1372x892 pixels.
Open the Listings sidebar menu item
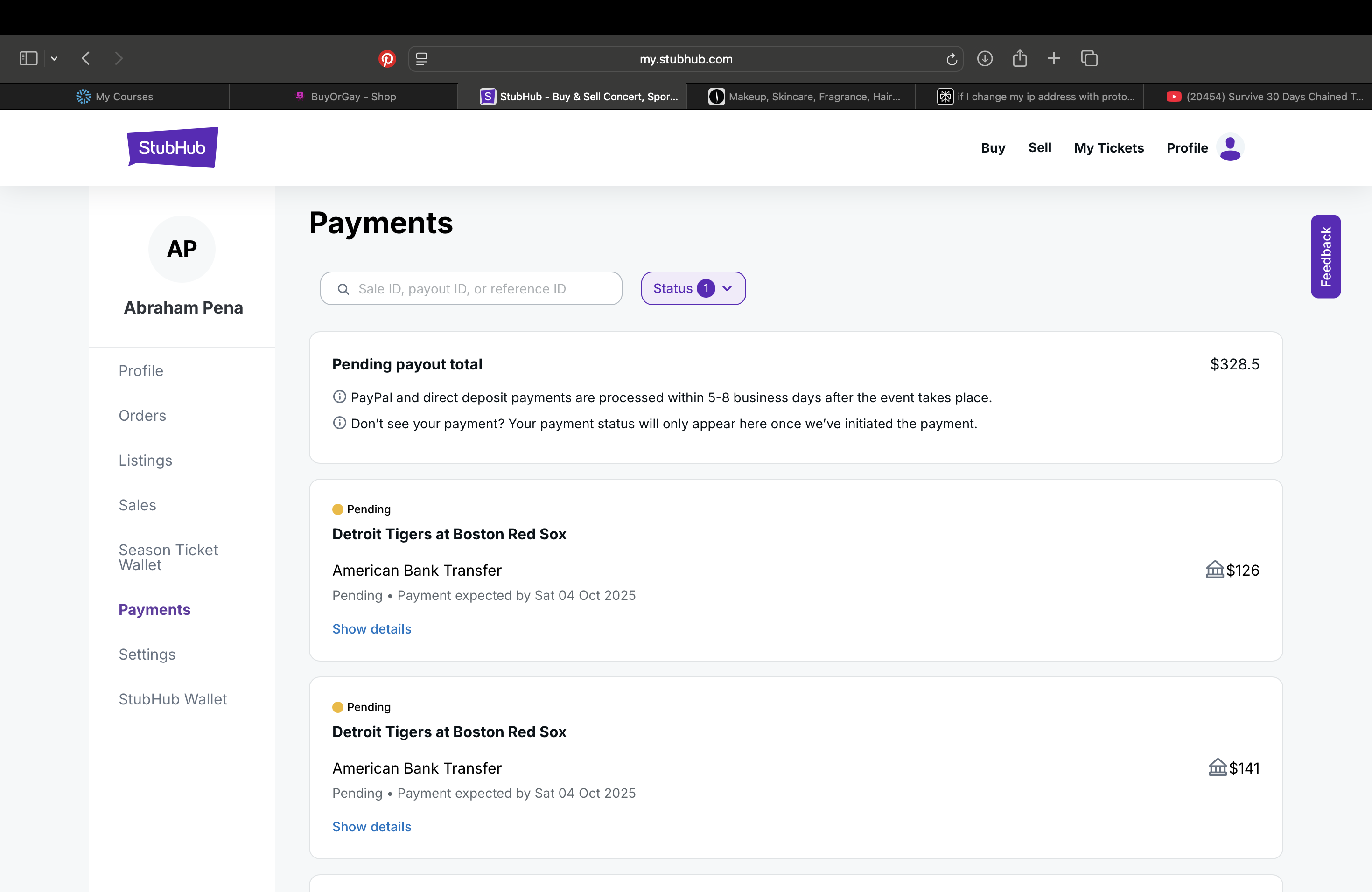coord(145,460)
